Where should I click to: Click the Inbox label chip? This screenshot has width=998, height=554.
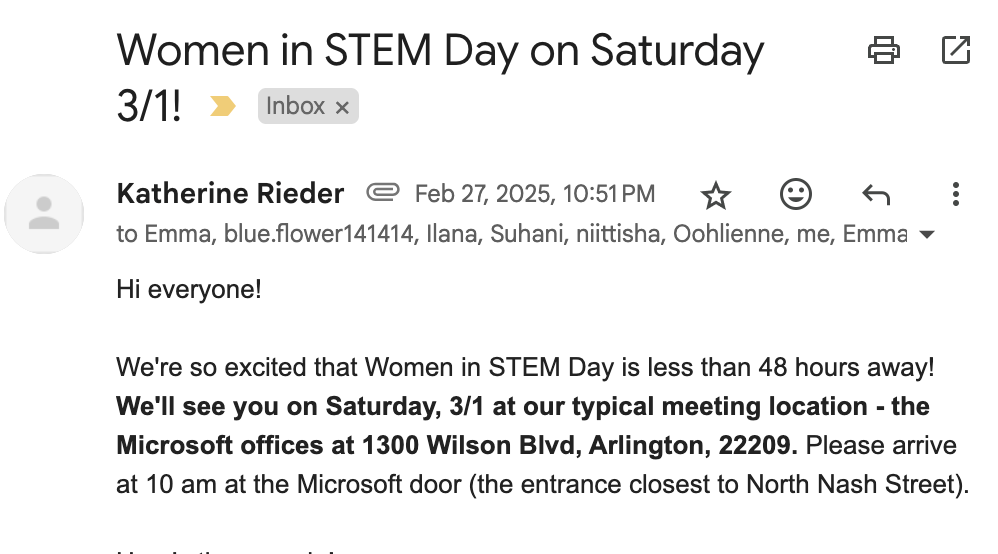point(295,106)
